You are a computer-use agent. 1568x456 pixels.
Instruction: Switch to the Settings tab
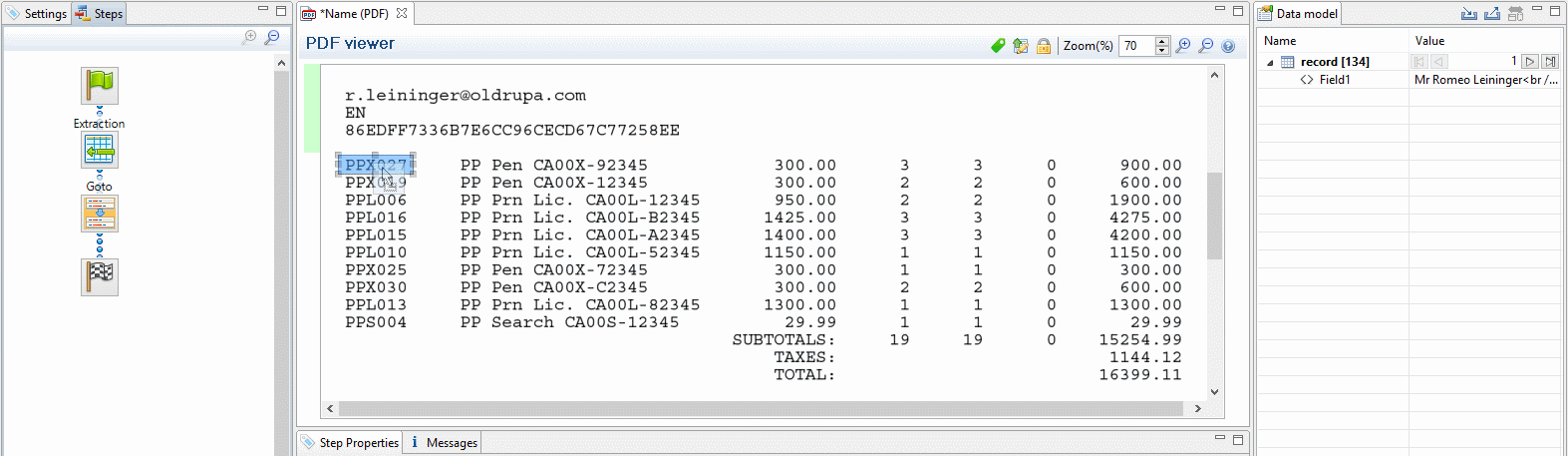pos(37,14)
